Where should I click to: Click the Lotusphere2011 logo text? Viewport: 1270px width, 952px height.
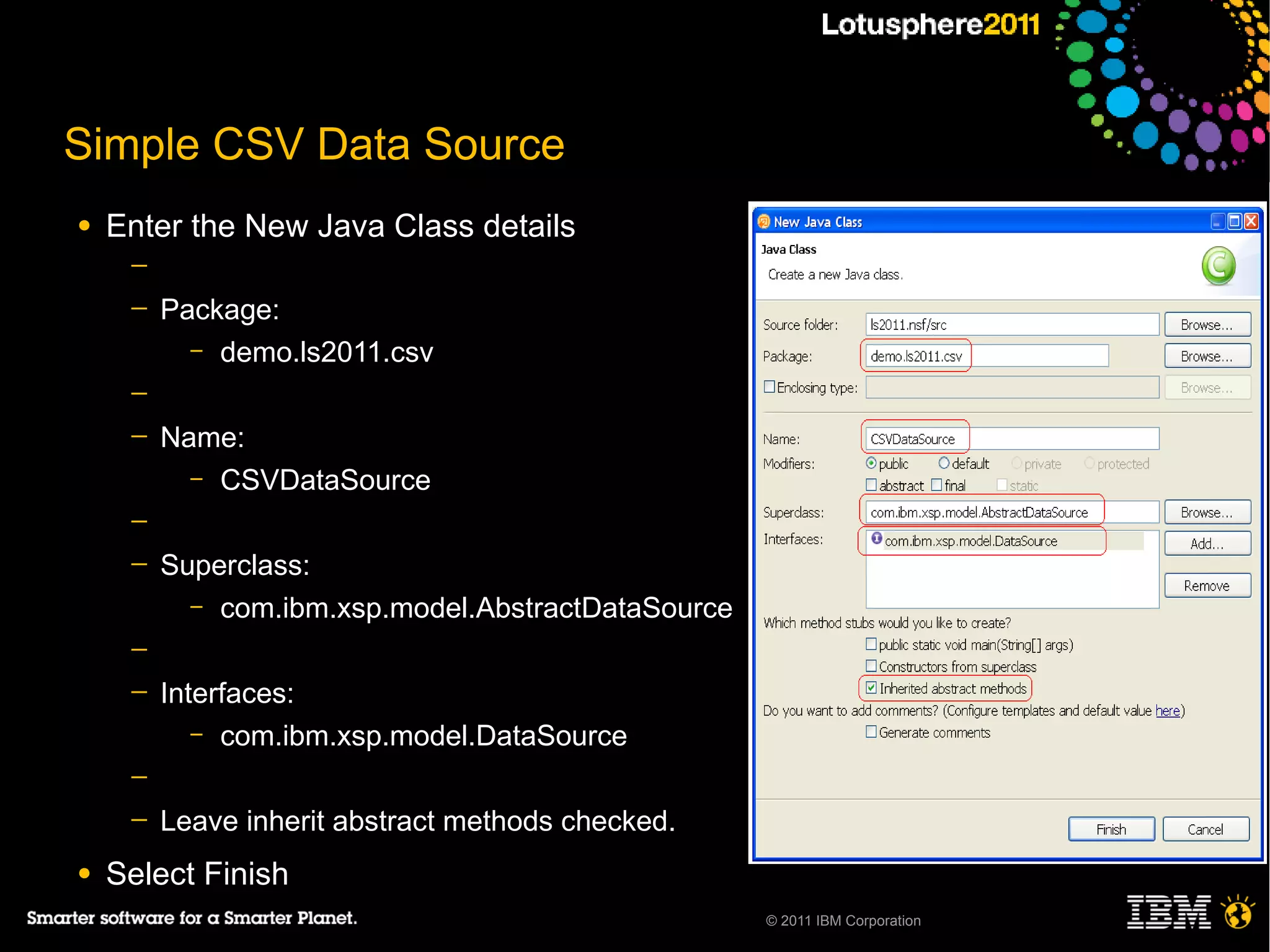point(930,25)
